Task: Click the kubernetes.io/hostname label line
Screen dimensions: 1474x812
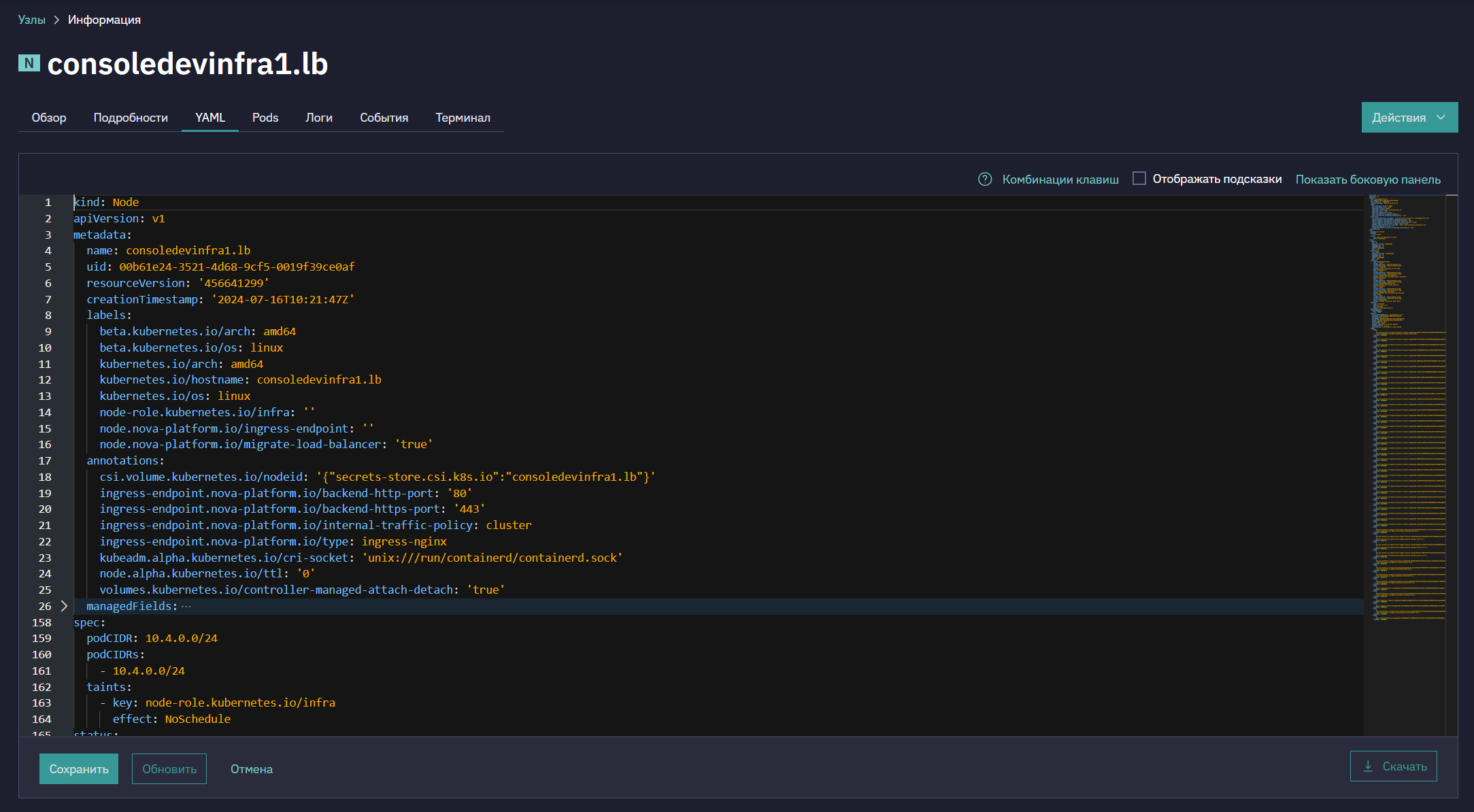Action: [240, 379]
